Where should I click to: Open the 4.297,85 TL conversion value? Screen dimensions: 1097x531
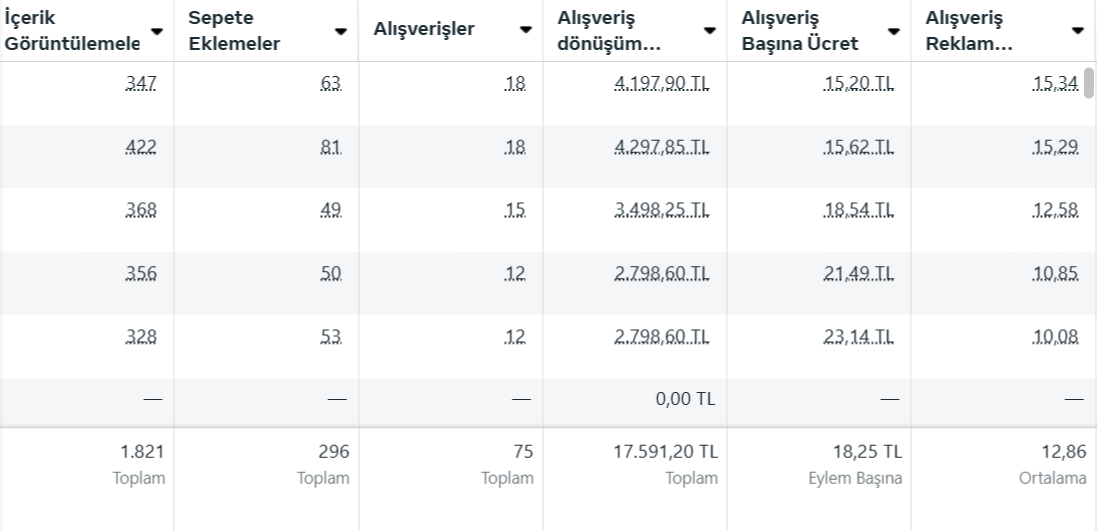[661, 147]
